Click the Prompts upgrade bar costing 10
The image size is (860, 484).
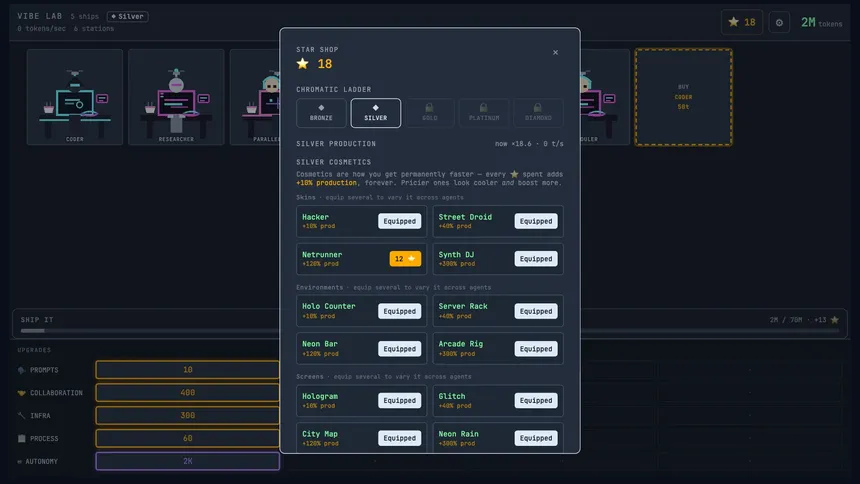click(x=188, y=370)
